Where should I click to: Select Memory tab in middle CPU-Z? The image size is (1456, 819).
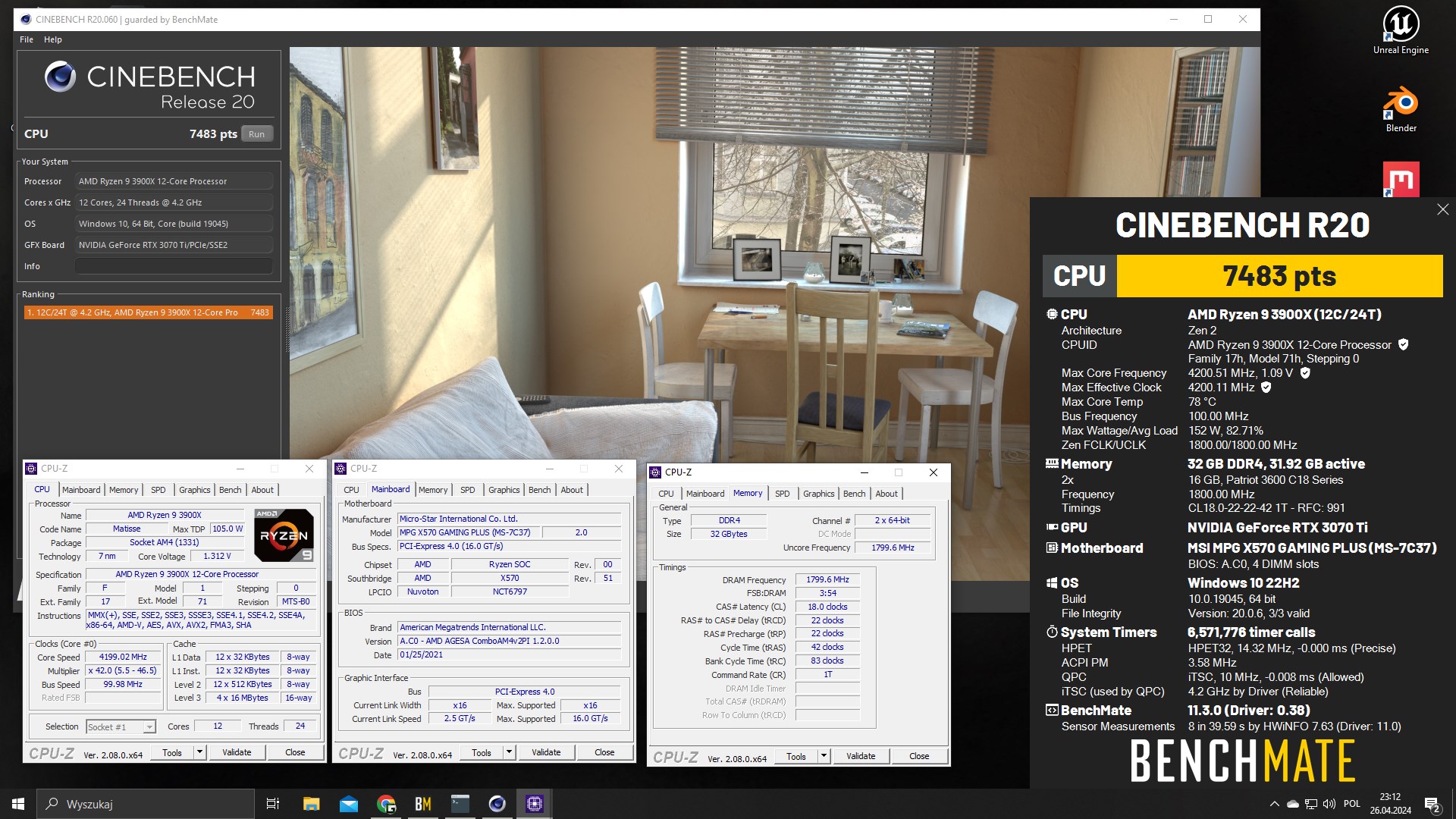pyautogui.click(x=433, y=490)
